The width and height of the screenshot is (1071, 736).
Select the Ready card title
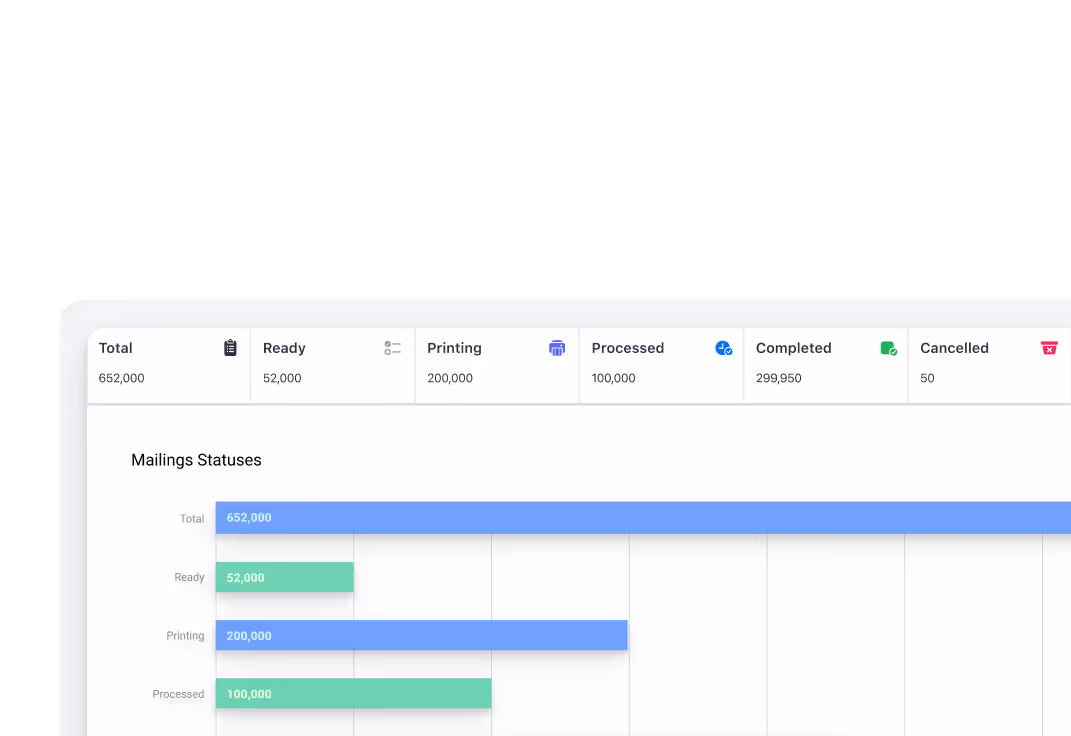coord(284,348)
